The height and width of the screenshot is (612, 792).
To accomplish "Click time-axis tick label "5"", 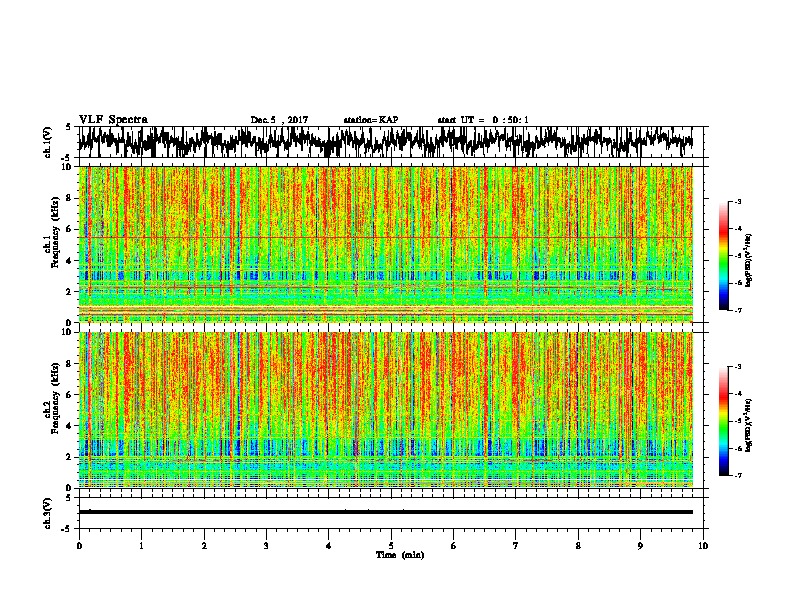I will [391, 545].
